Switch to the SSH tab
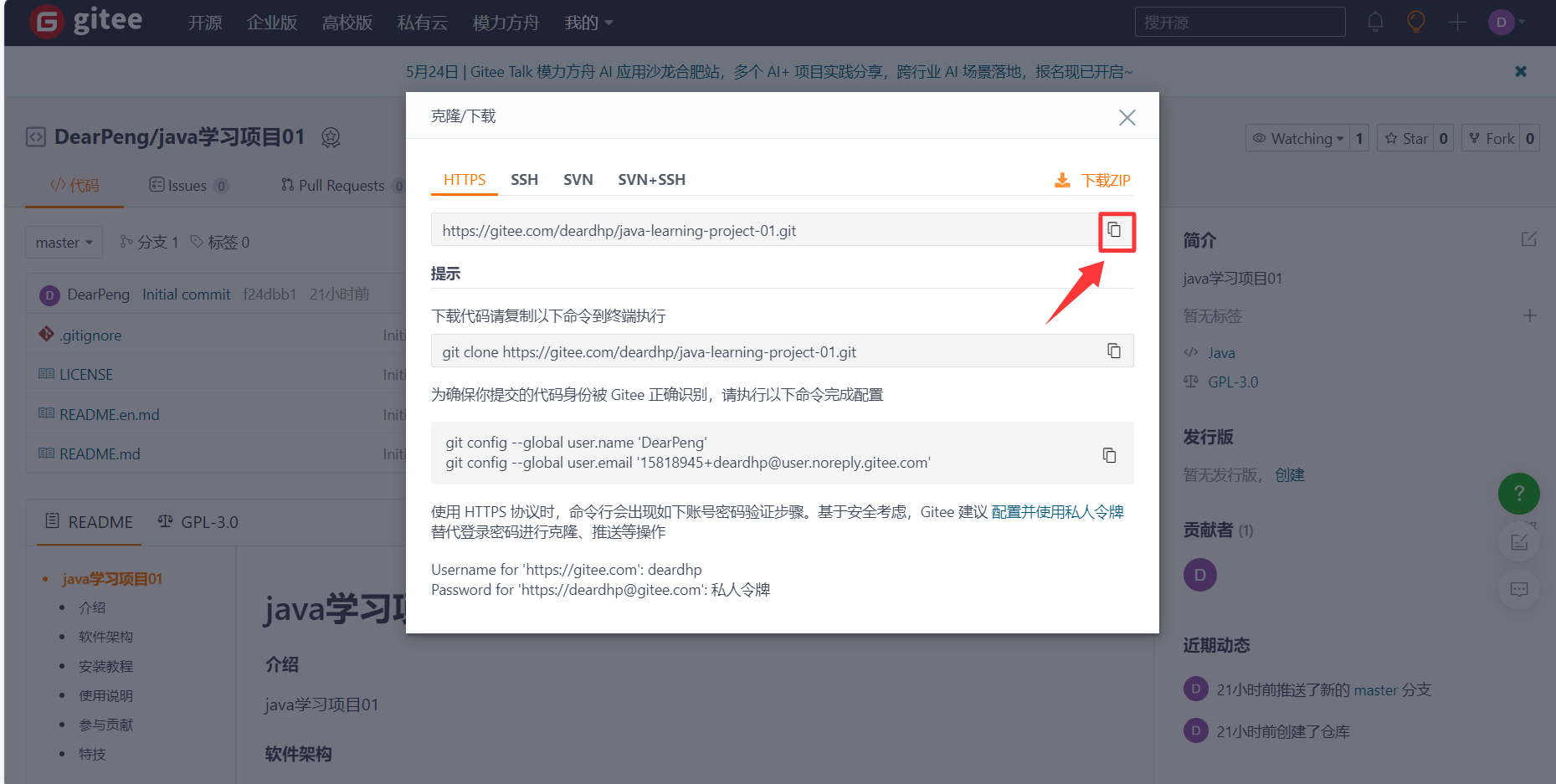 tap(524, 180)
